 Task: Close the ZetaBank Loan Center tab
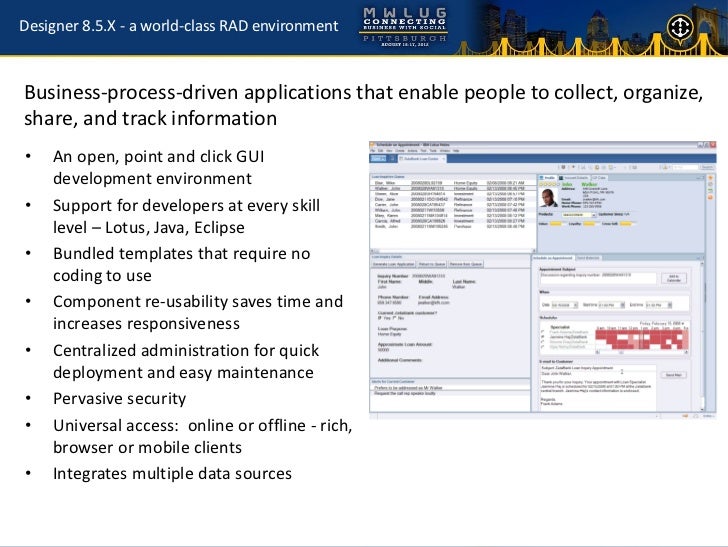pos(443,159)
